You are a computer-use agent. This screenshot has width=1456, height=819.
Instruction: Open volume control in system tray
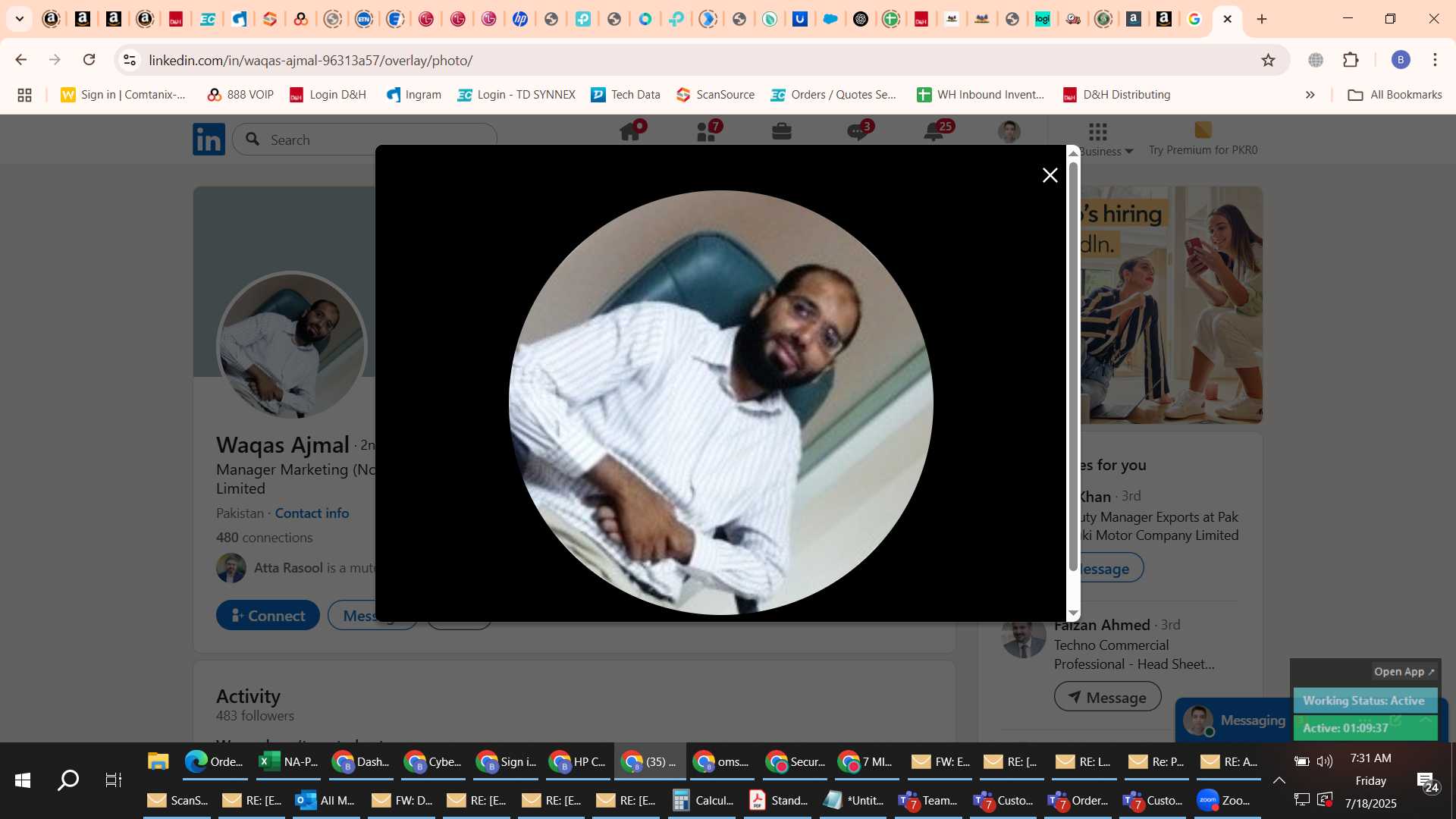1325,761
